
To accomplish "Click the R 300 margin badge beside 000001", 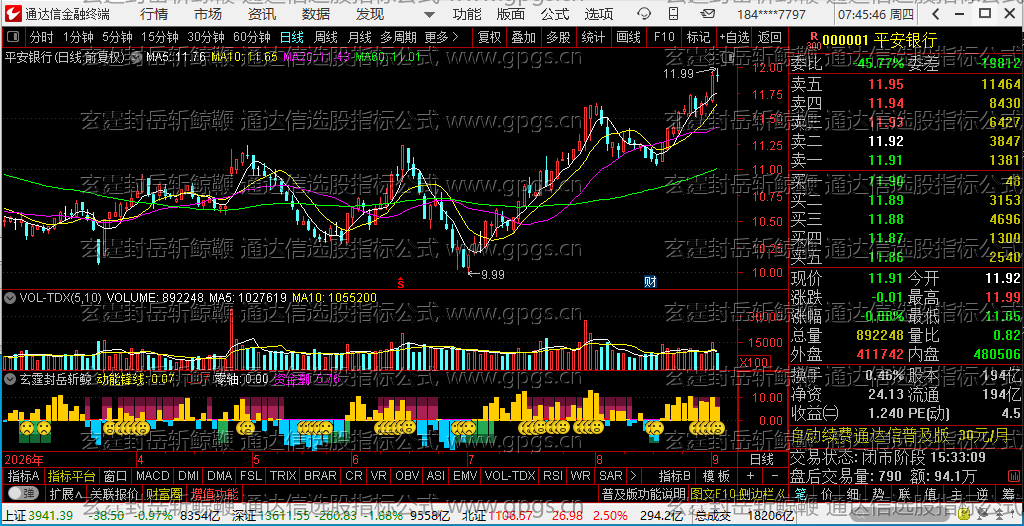I will pyautogui.click(x=814, y=41).
